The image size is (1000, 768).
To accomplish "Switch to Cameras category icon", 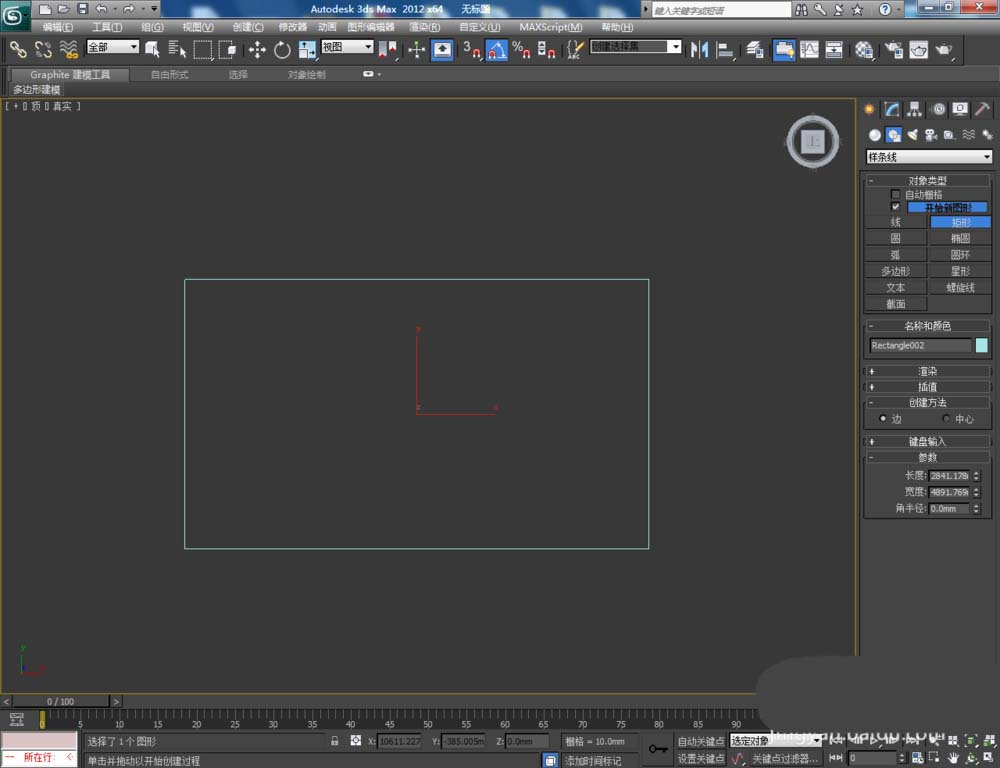I will click(x=930, y=135).
